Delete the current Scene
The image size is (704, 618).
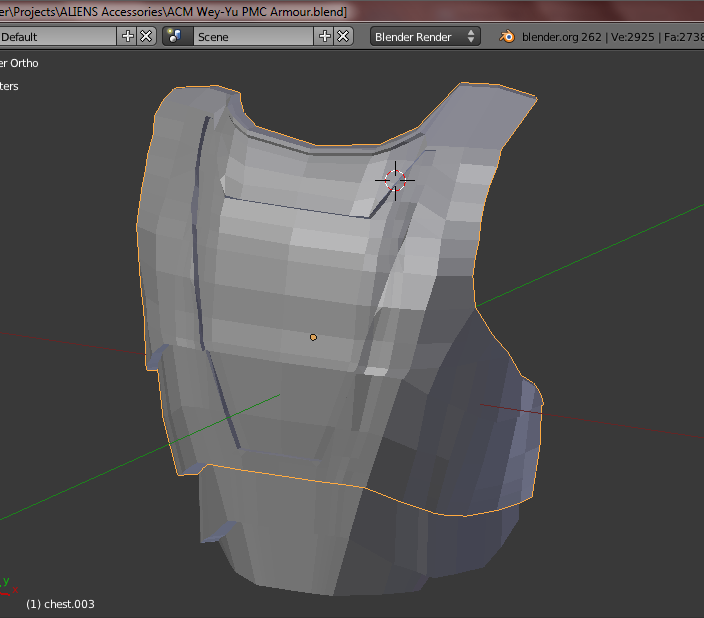point(343,36)
